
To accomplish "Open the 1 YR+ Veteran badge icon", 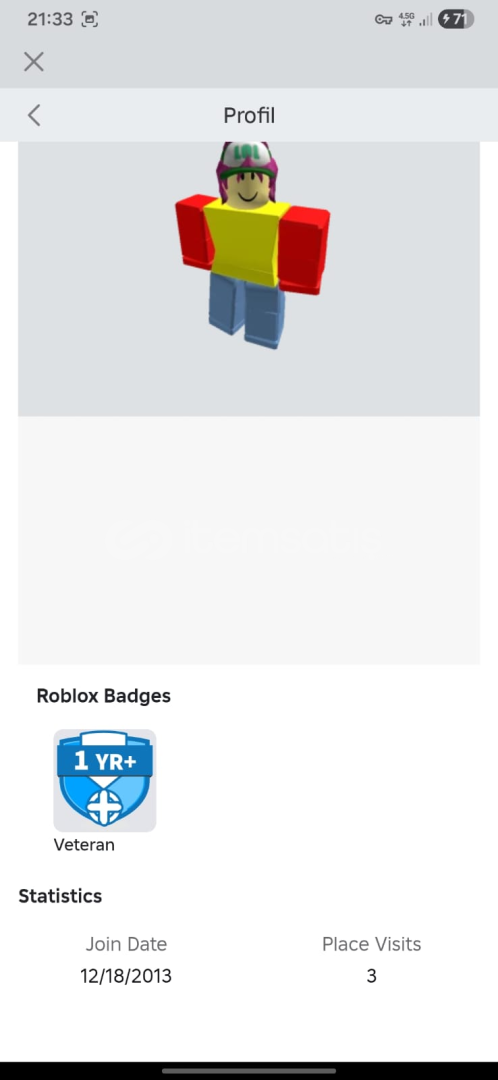I will click(105, 780).
